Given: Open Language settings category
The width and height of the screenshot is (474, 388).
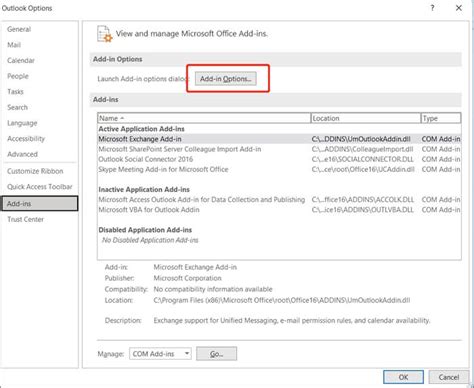Looking at the screenshot, I should coord(22,123).
